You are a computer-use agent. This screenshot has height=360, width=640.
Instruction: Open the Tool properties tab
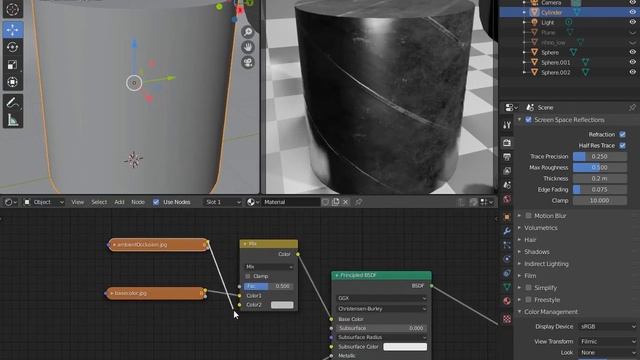[x=507, y=125]
